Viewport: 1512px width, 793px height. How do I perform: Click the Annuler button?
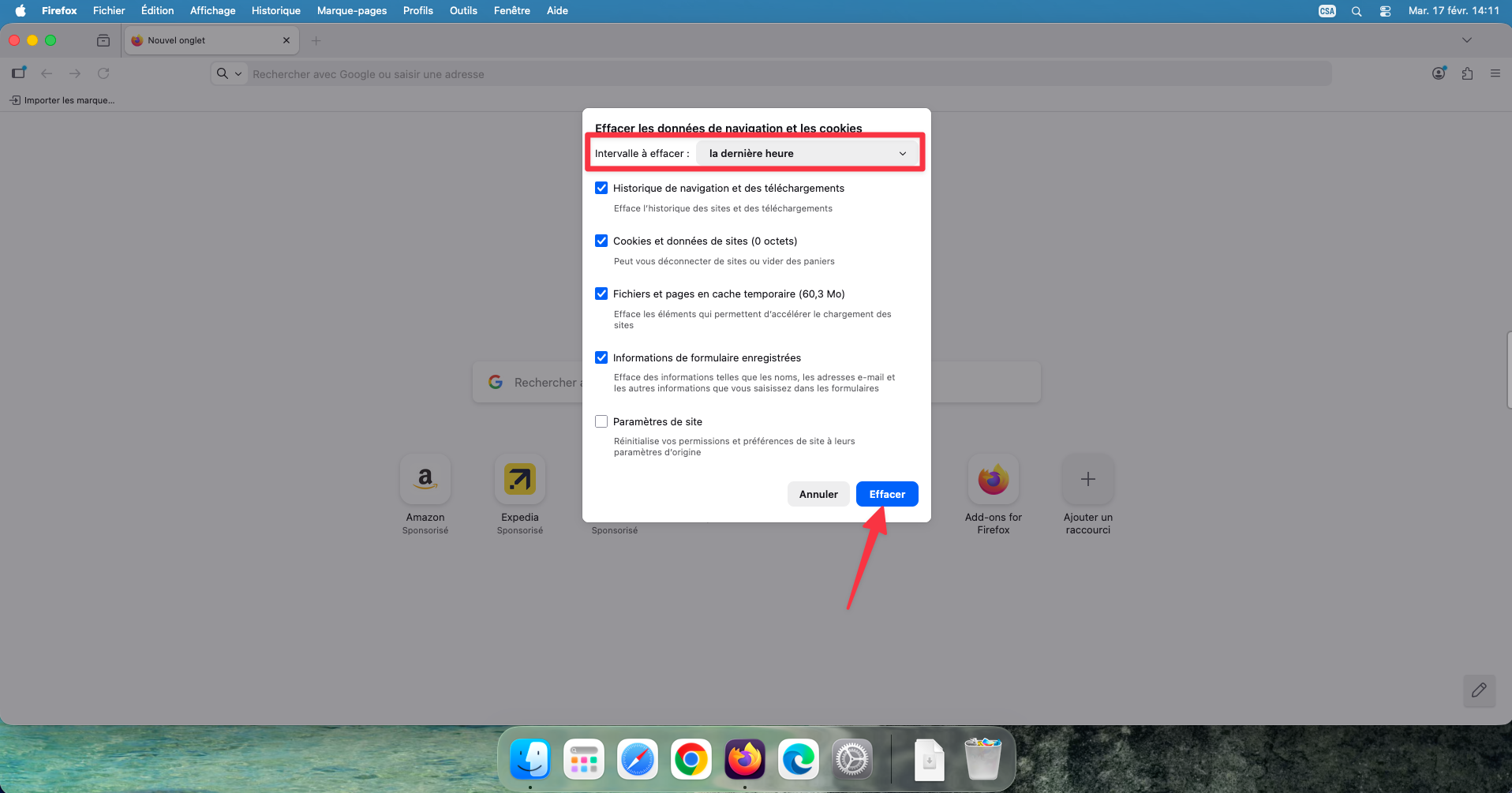tap(818, 494)
